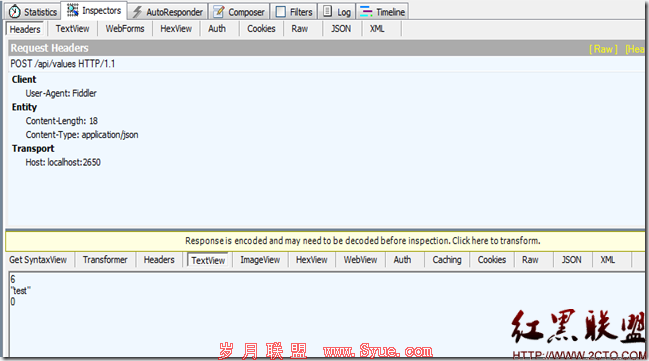
Task: Collapse the Entity header group
Action: point(24,107)
